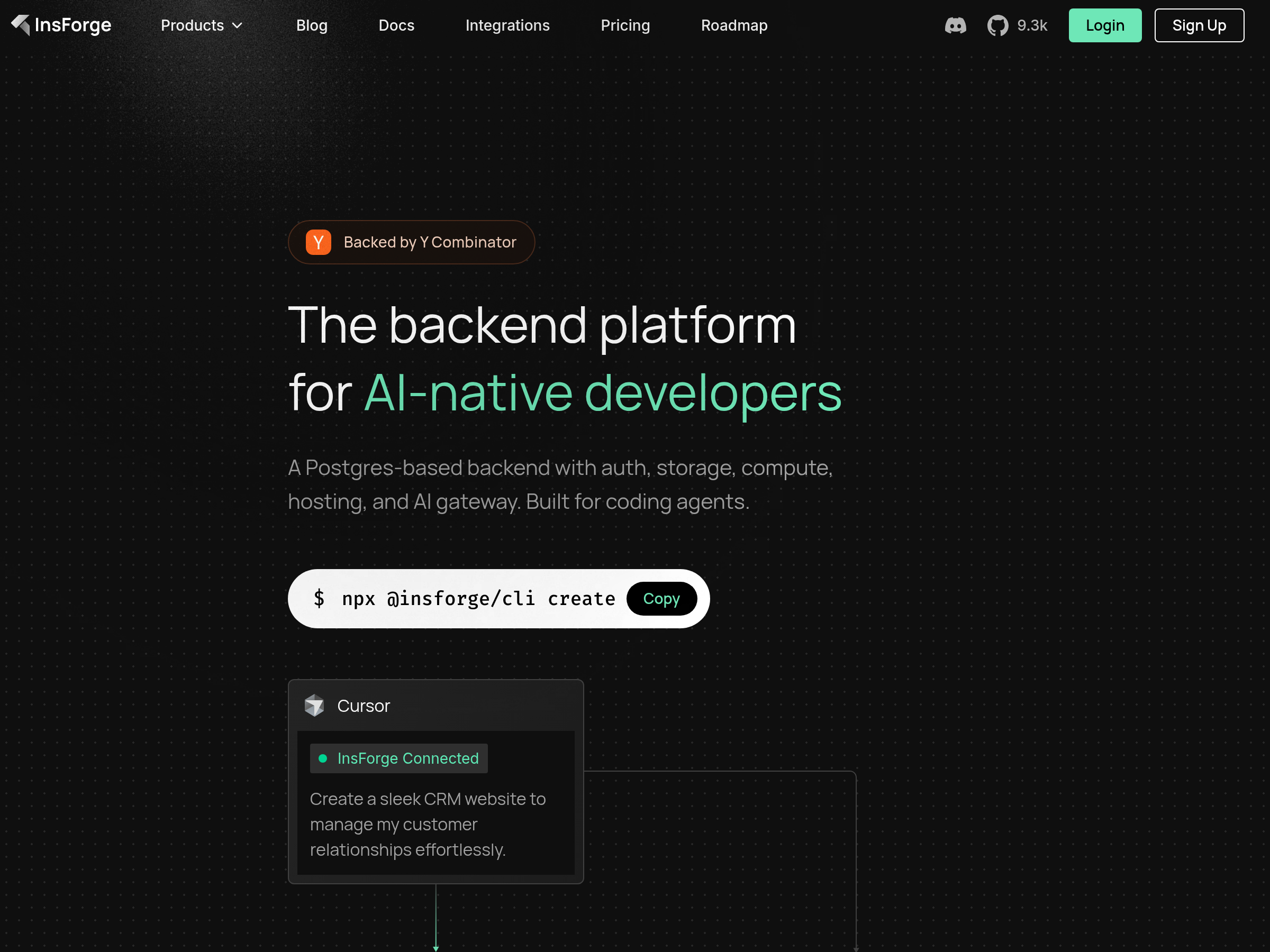Screen dimensions: 1270x952
Task: Open Integrations in navigation
Action: click(507, 26)
